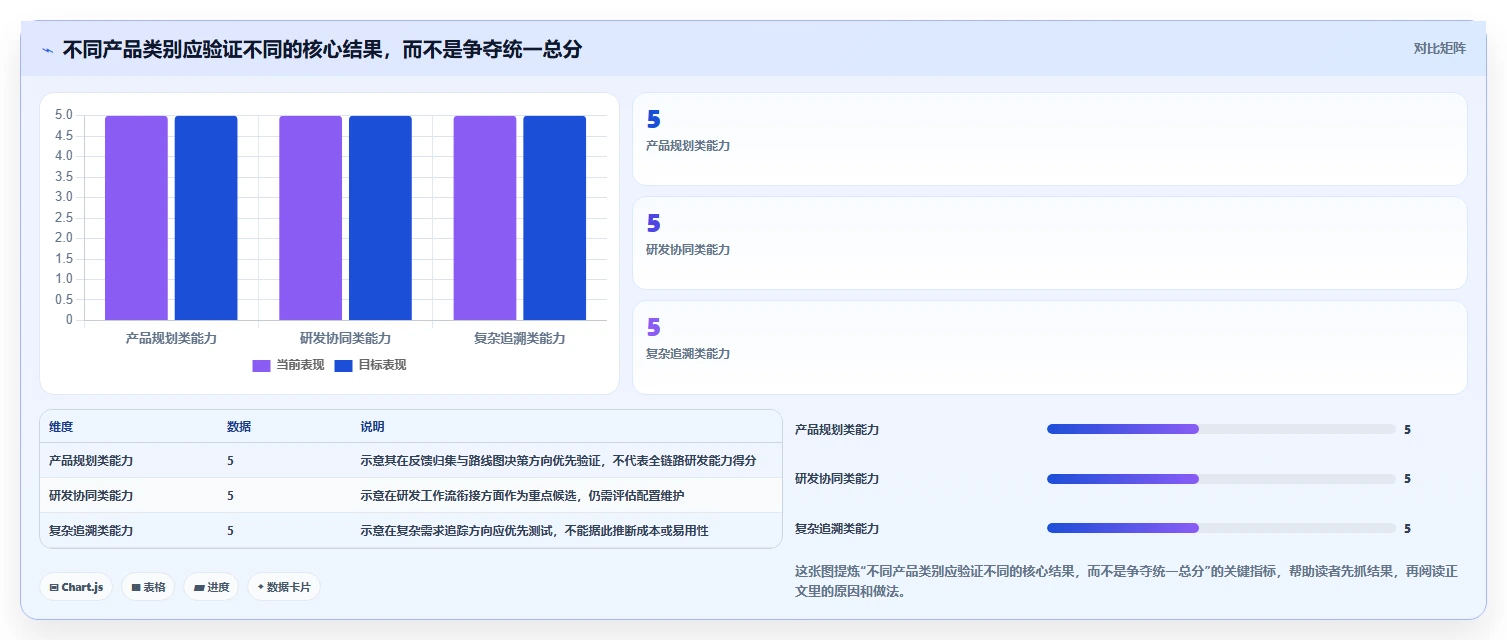Select the purple bar for 复杂追溯类能力

click(x=485, y=218)
